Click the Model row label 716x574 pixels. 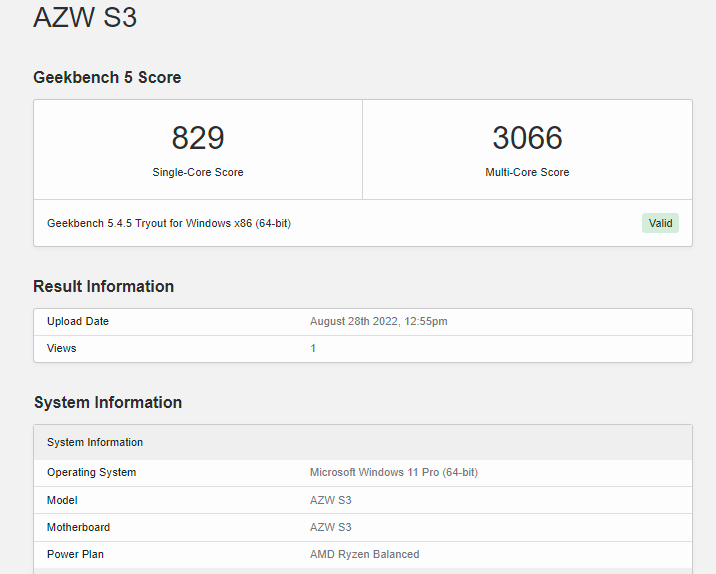point(62,500)
